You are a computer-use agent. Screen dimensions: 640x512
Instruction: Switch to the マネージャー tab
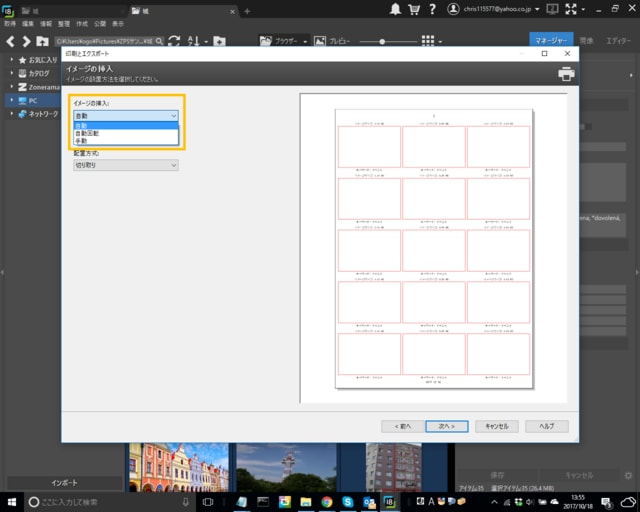tap(550, 41)
